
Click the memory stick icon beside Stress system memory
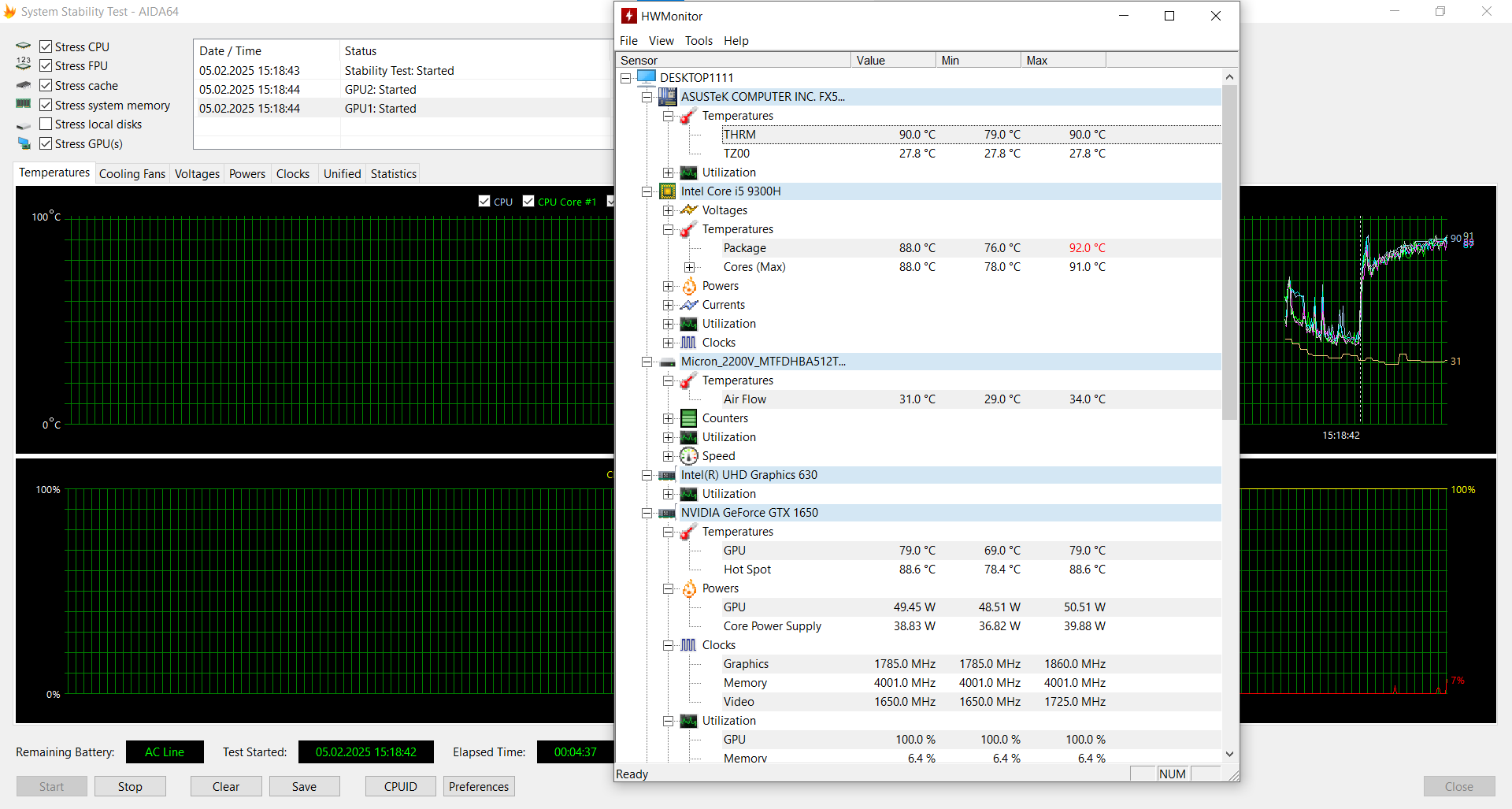pyautogui.click(x=24, y=104)
